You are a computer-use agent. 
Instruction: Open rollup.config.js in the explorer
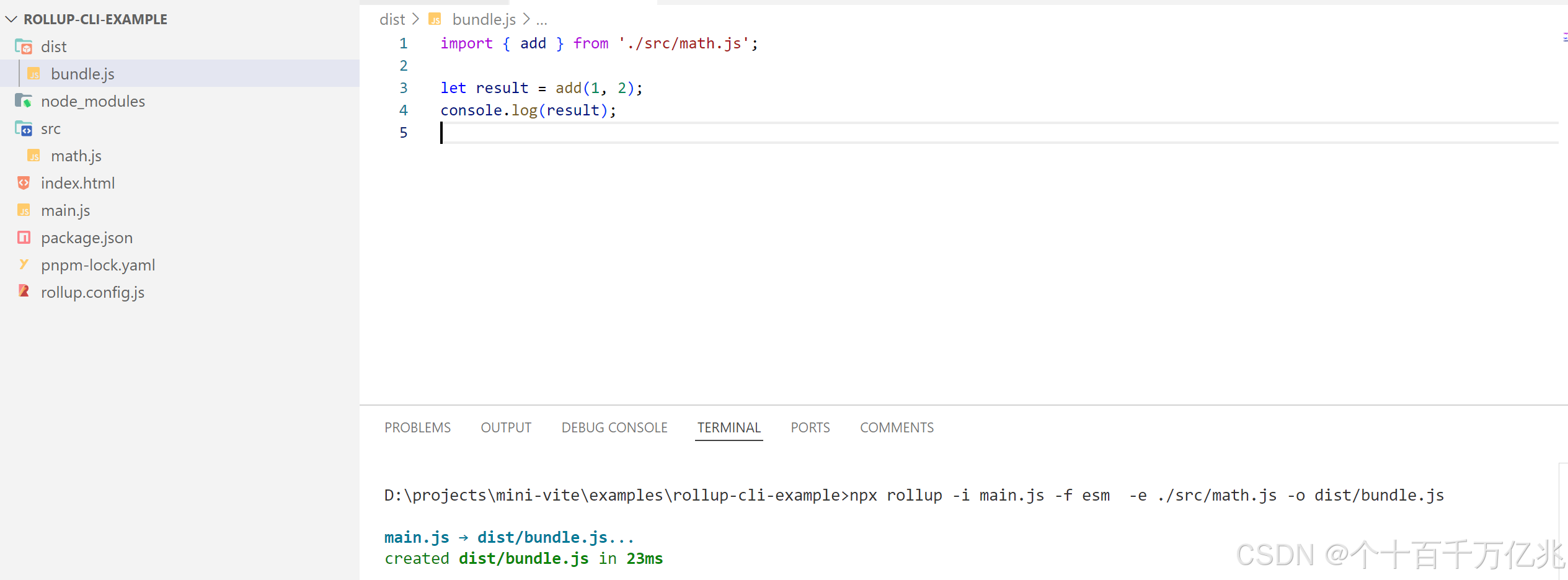click(x=92, y=292)
